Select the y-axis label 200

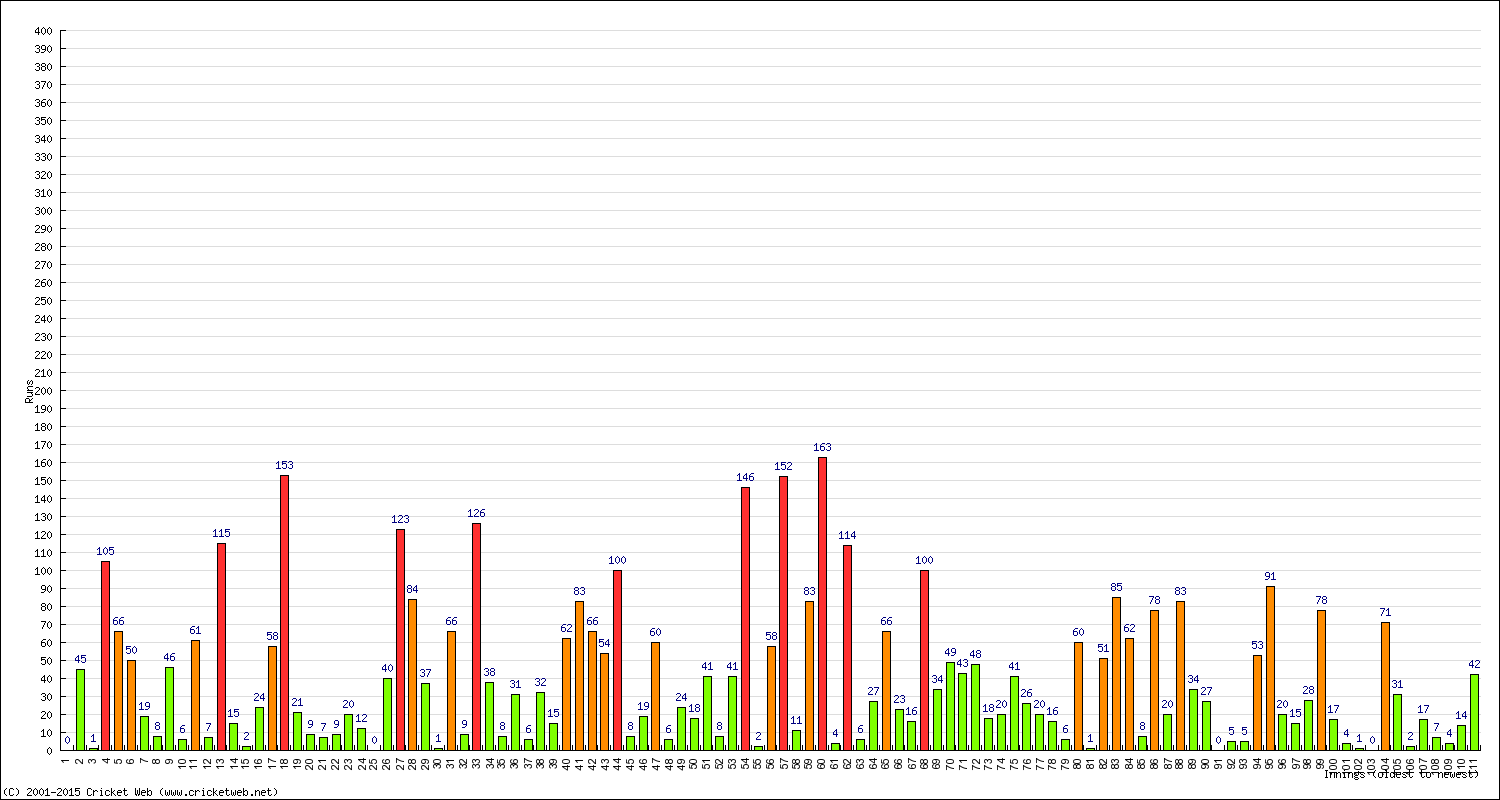(42, 391)
